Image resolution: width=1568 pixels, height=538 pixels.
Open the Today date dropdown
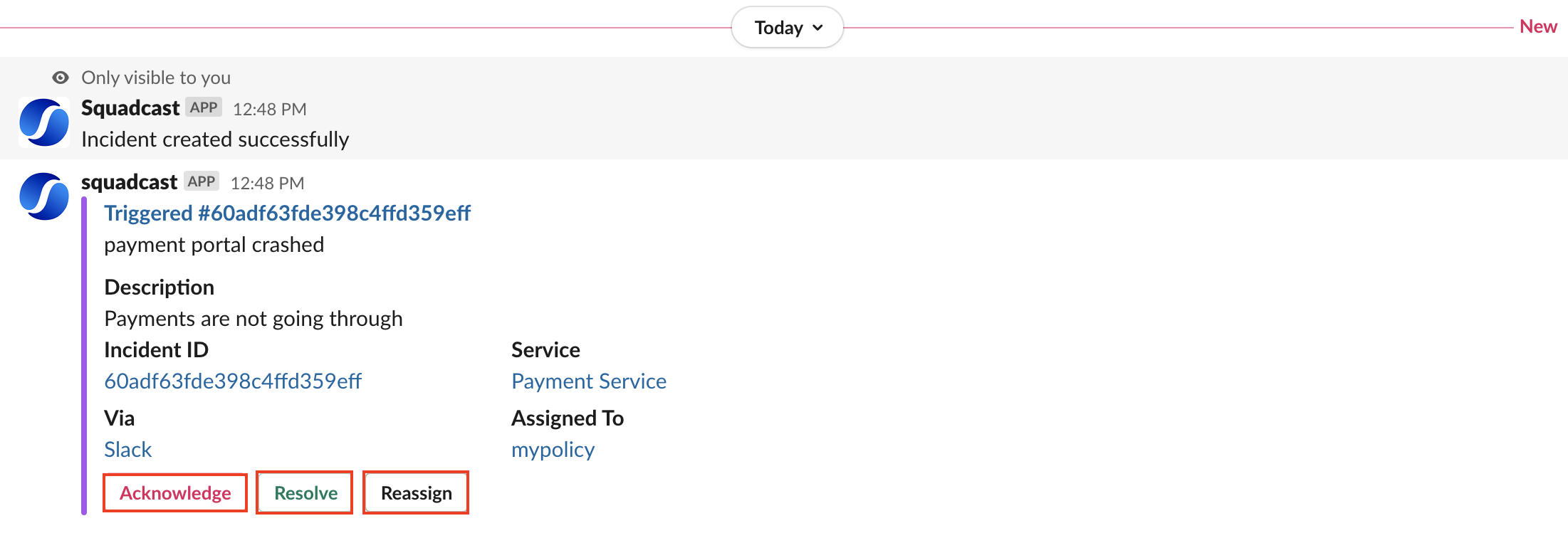tap(788, 28)
